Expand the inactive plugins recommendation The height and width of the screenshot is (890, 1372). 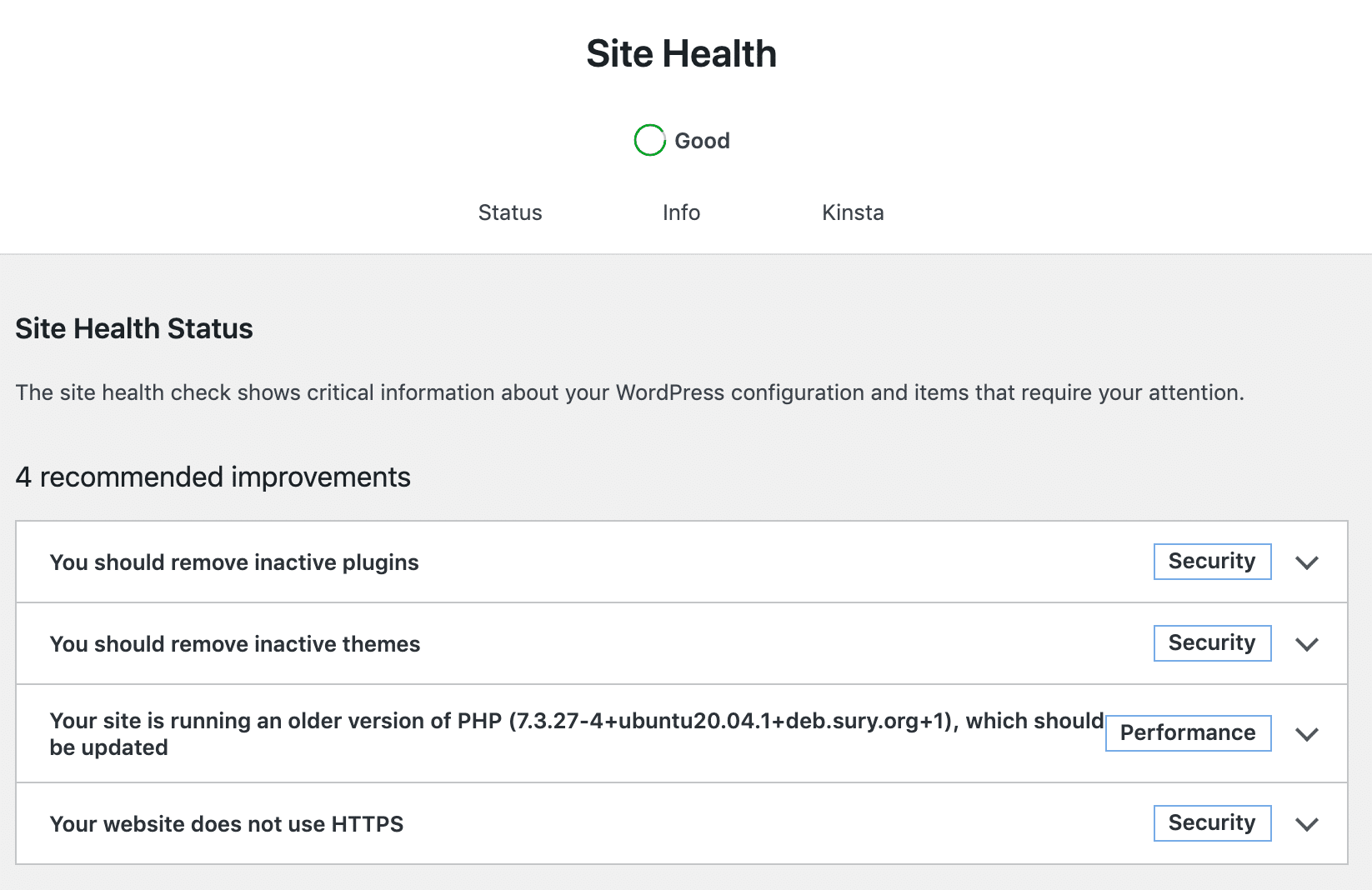(1307, 563)
